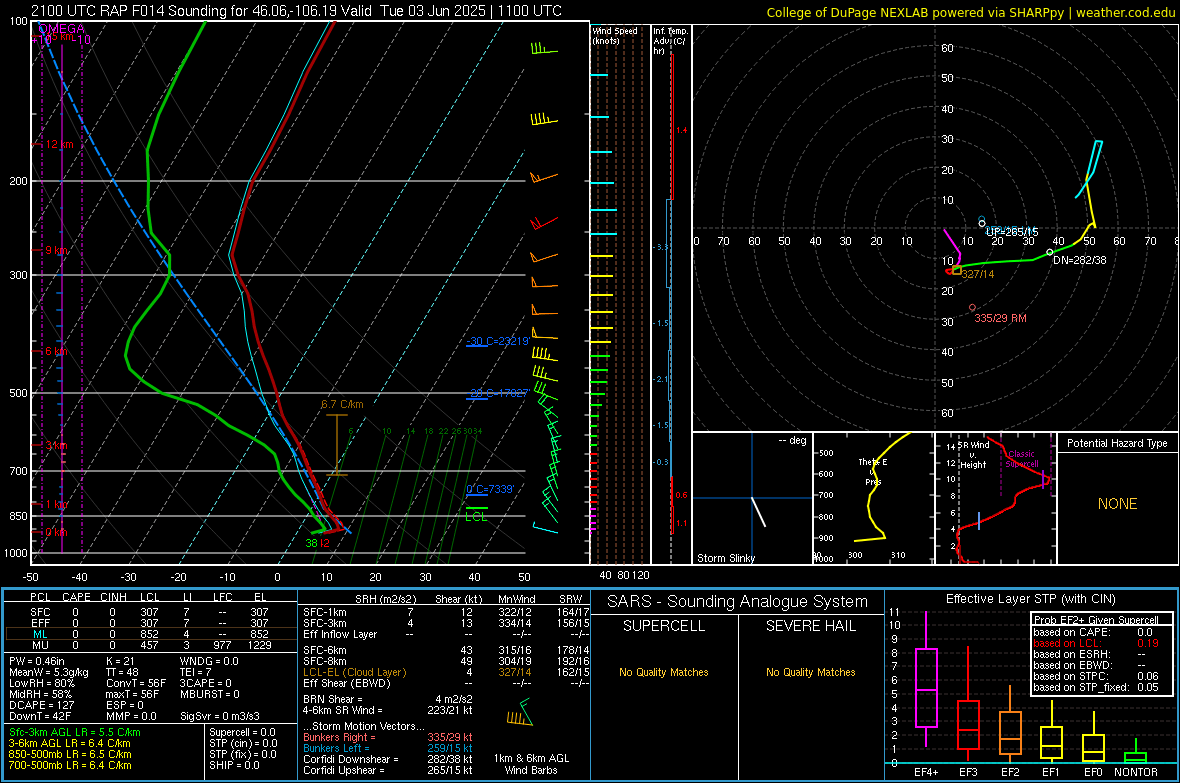Click 700-500mb LR = 6.4 C/km
The image size is (1180, 783).
(x=70, y=765)
